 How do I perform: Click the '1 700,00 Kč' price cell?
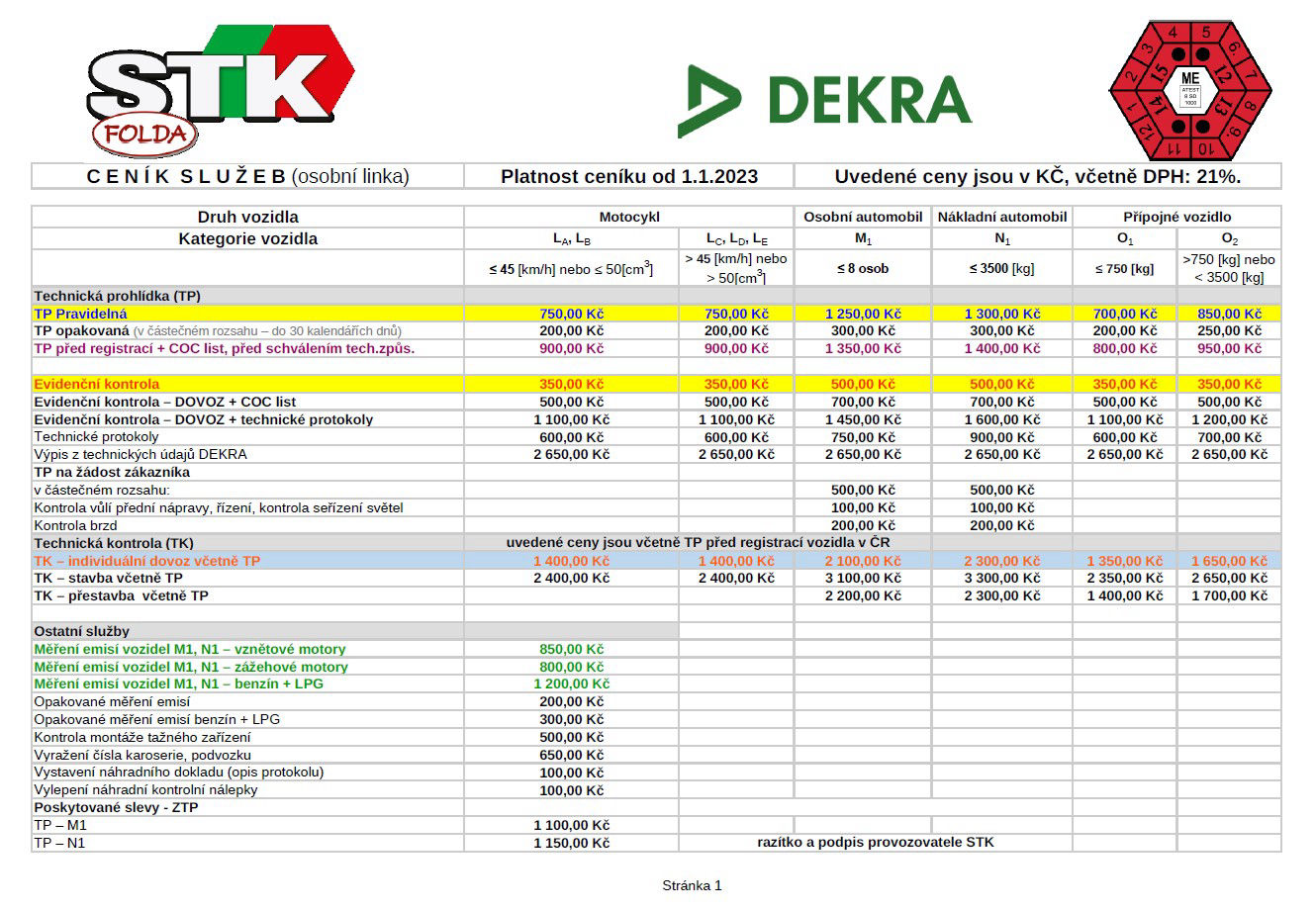click(1229, 596)
